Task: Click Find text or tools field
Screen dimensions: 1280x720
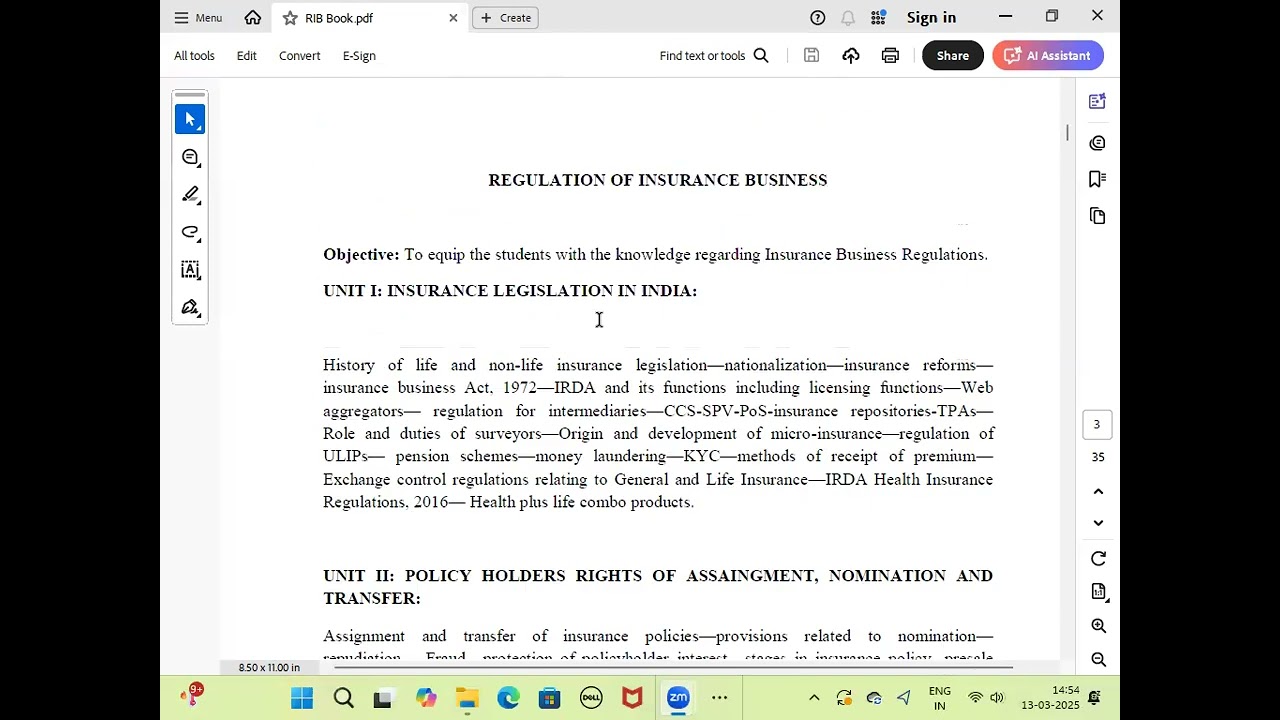Action: tap(702, 56)
